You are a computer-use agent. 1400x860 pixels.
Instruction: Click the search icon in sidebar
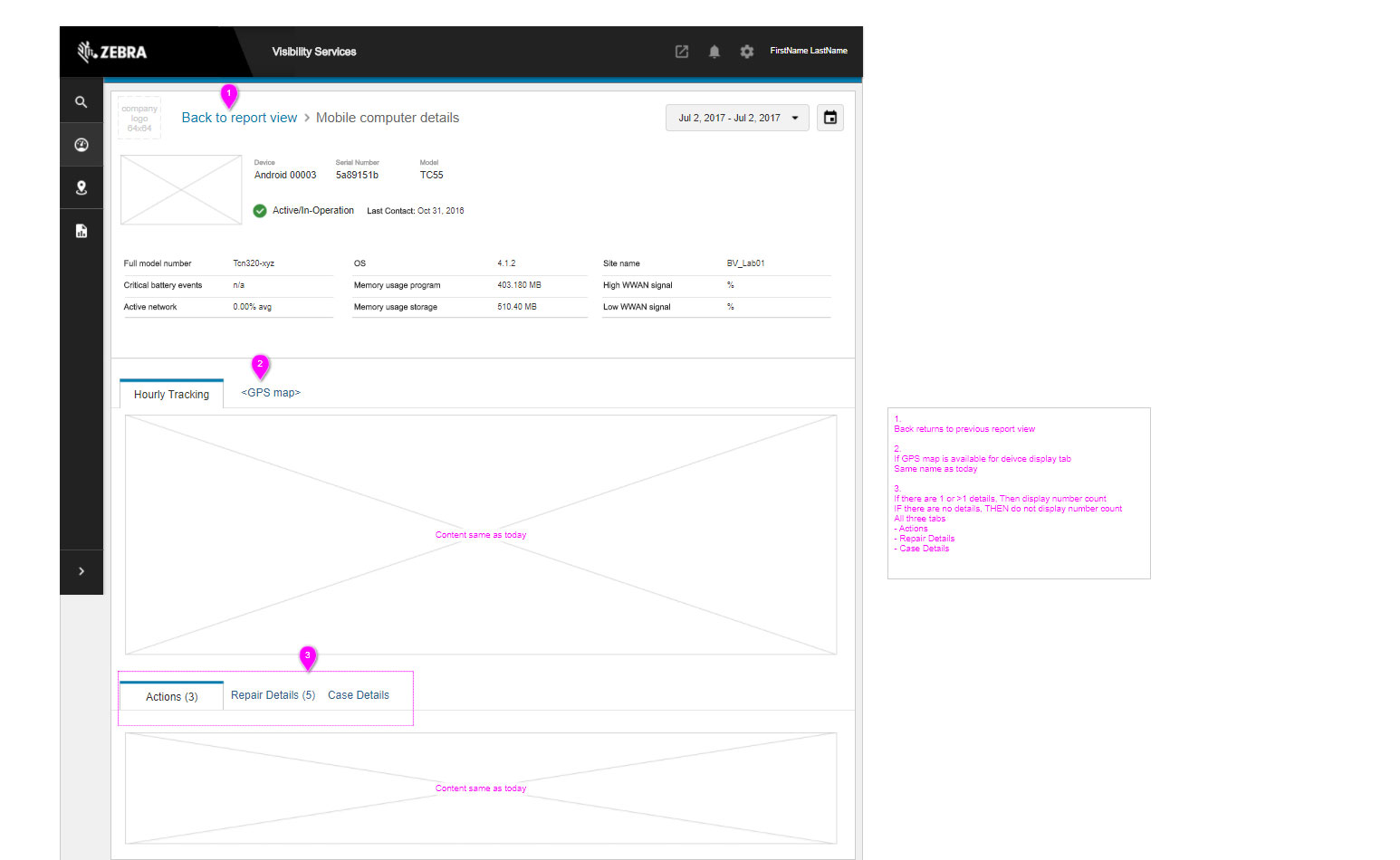[82, 102]
